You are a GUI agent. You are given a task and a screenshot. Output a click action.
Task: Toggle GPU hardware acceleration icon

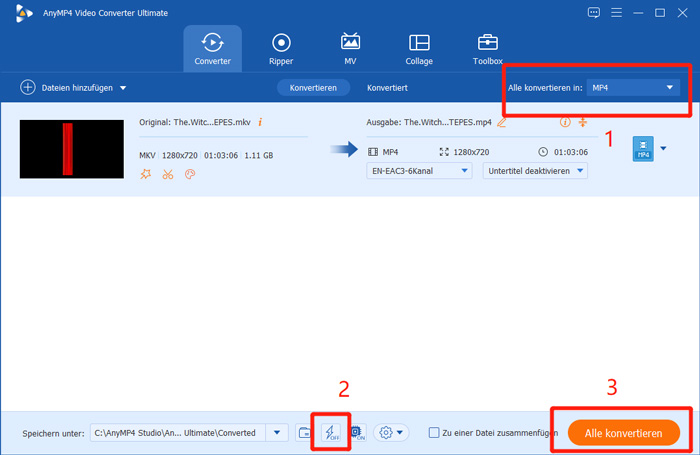[357, 433]
